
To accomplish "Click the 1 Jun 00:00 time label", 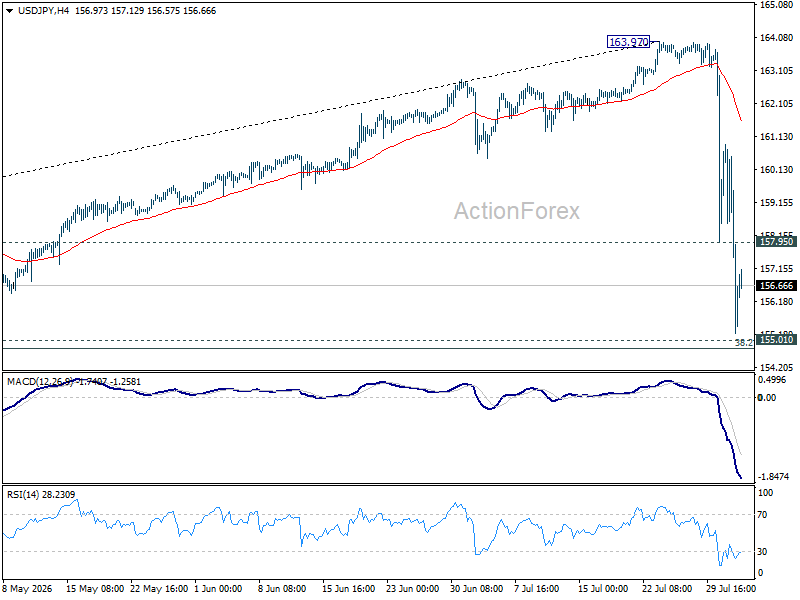I will [x=218, y=589].
